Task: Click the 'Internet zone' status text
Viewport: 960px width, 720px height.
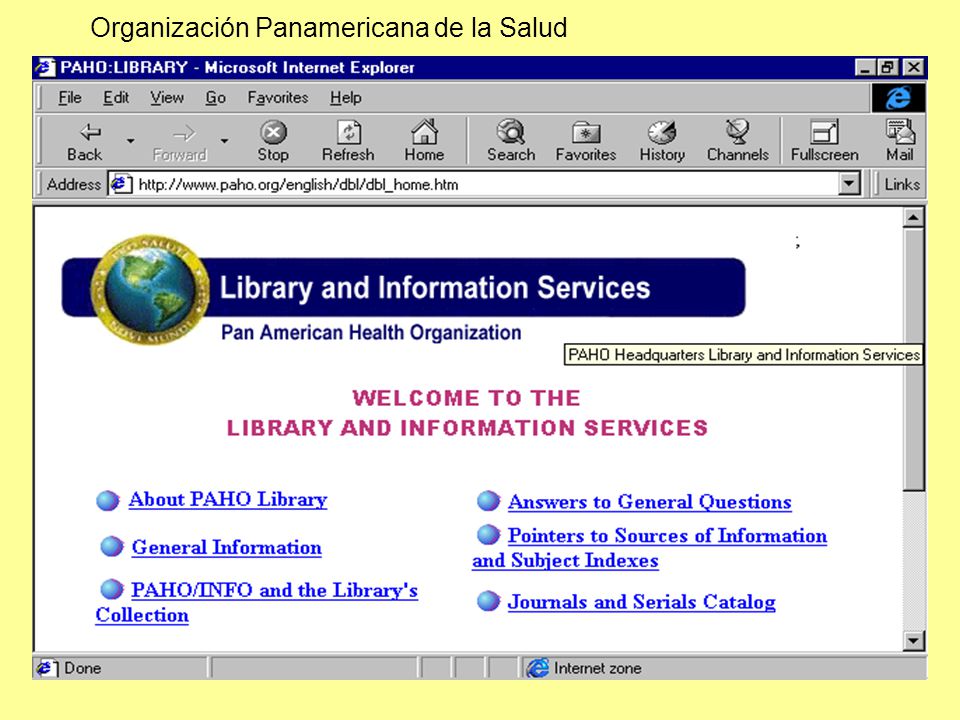Action: (598, 668)
